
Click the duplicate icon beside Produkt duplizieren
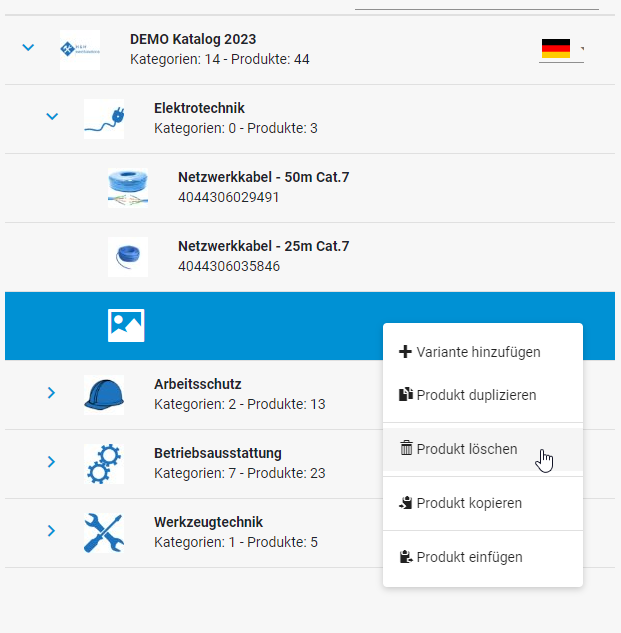pos(406,394)
